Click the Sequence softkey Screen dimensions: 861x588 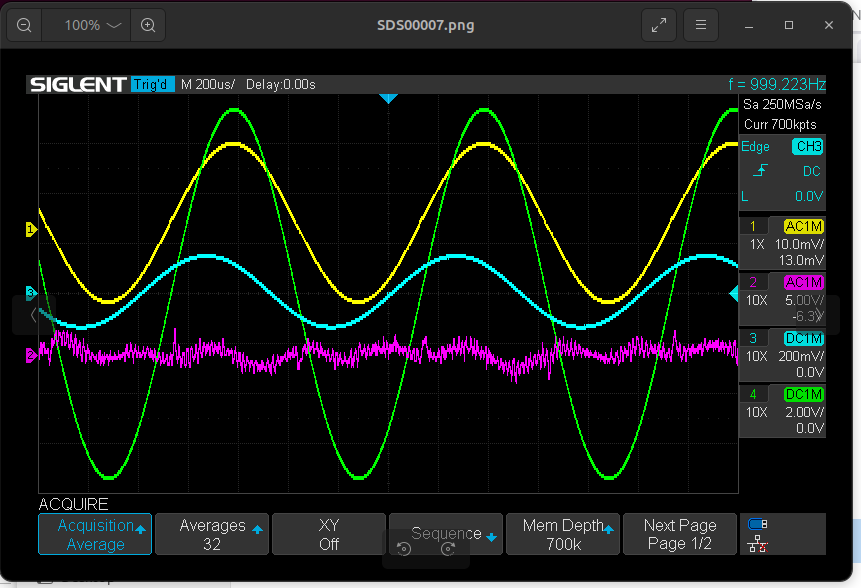coord(446,533)
